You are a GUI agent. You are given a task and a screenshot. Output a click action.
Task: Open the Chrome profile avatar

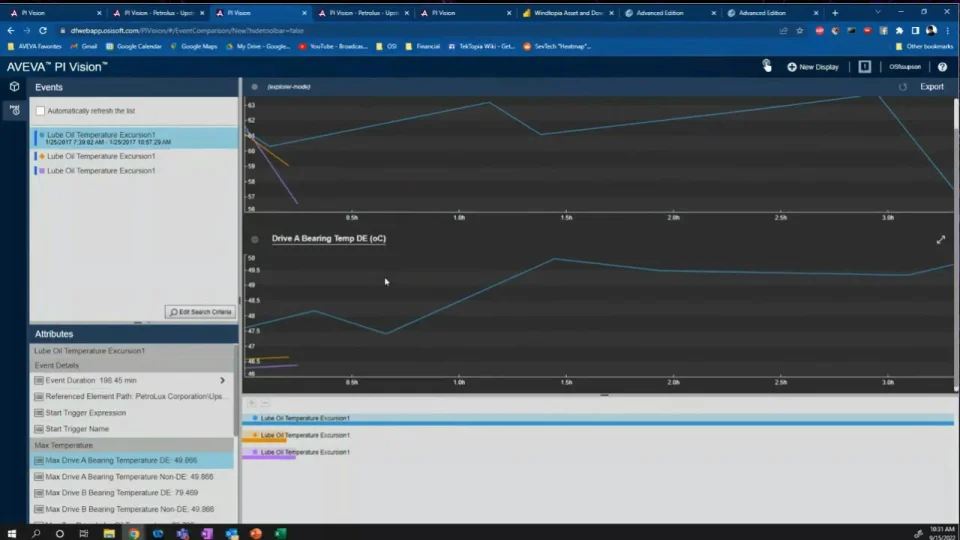click(x=931, y=30)
